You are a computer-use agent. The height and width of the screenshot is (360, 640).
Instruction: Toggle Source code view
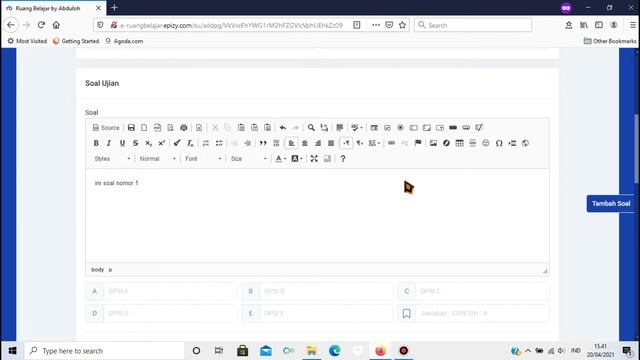pyautogui.click(x=106, y=128)
